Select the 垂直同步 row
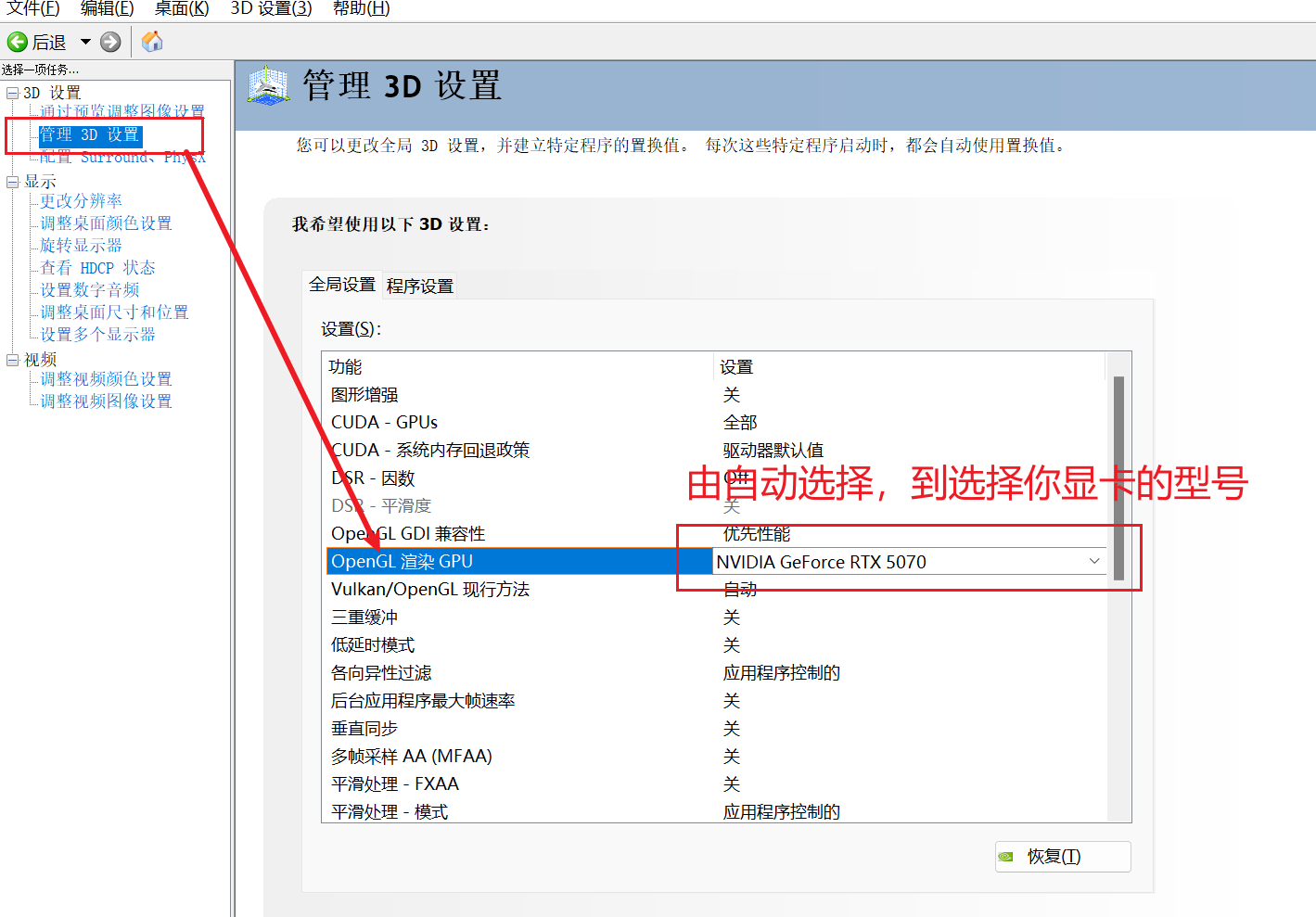Image resolution: width=1316 pixels, height=917 pixels. click(x=714, y=728)
